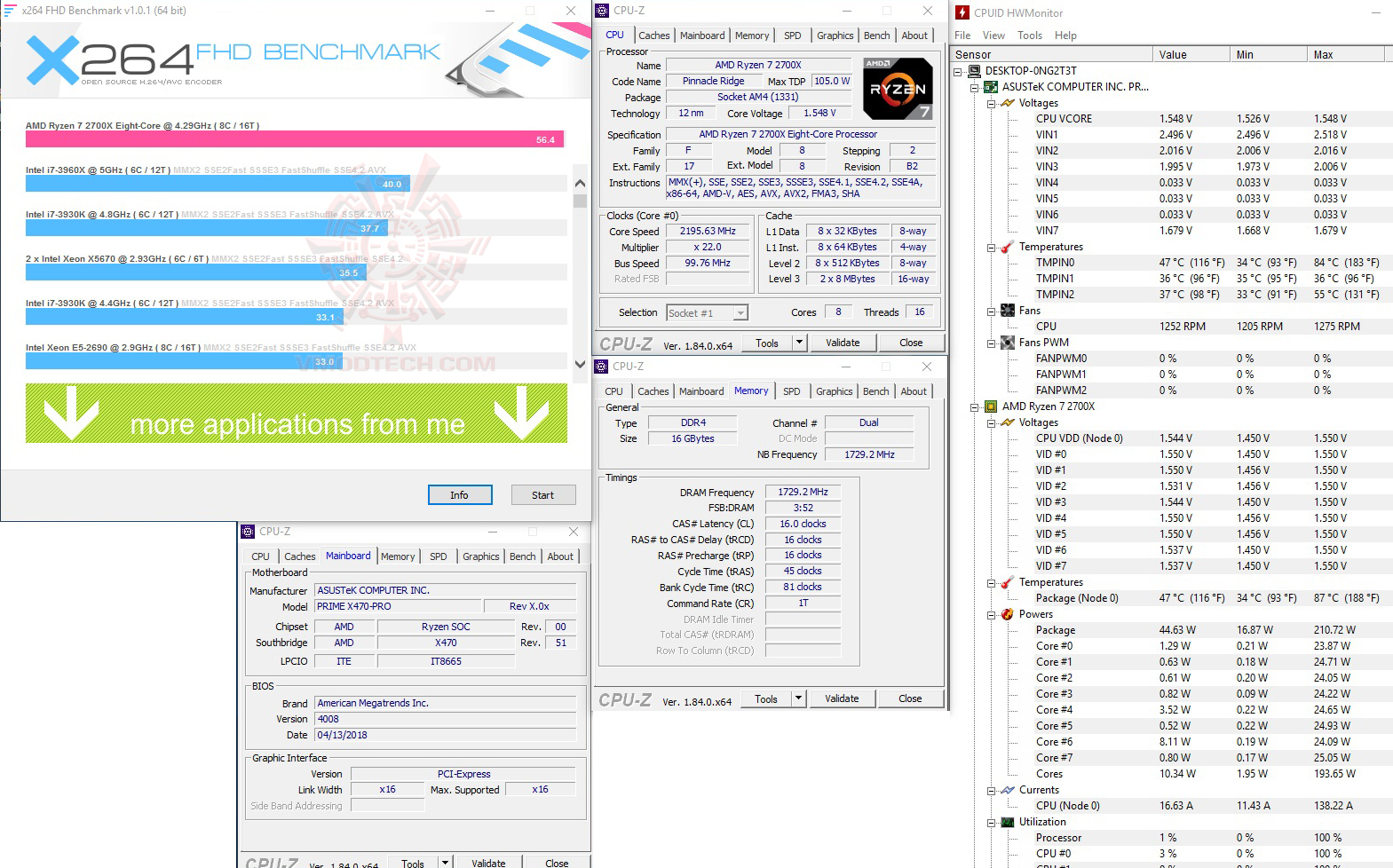The height and width of the screenshot is (868, 1393).
Task: Click the AMD Ryzen 7 2700X chip icon
Action: (x=991, y=406)
